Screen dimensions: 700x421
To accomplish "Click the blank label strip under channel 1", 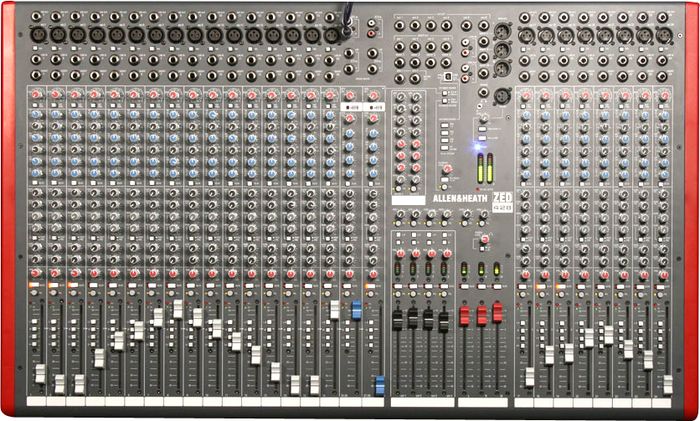I will (36, 402).
